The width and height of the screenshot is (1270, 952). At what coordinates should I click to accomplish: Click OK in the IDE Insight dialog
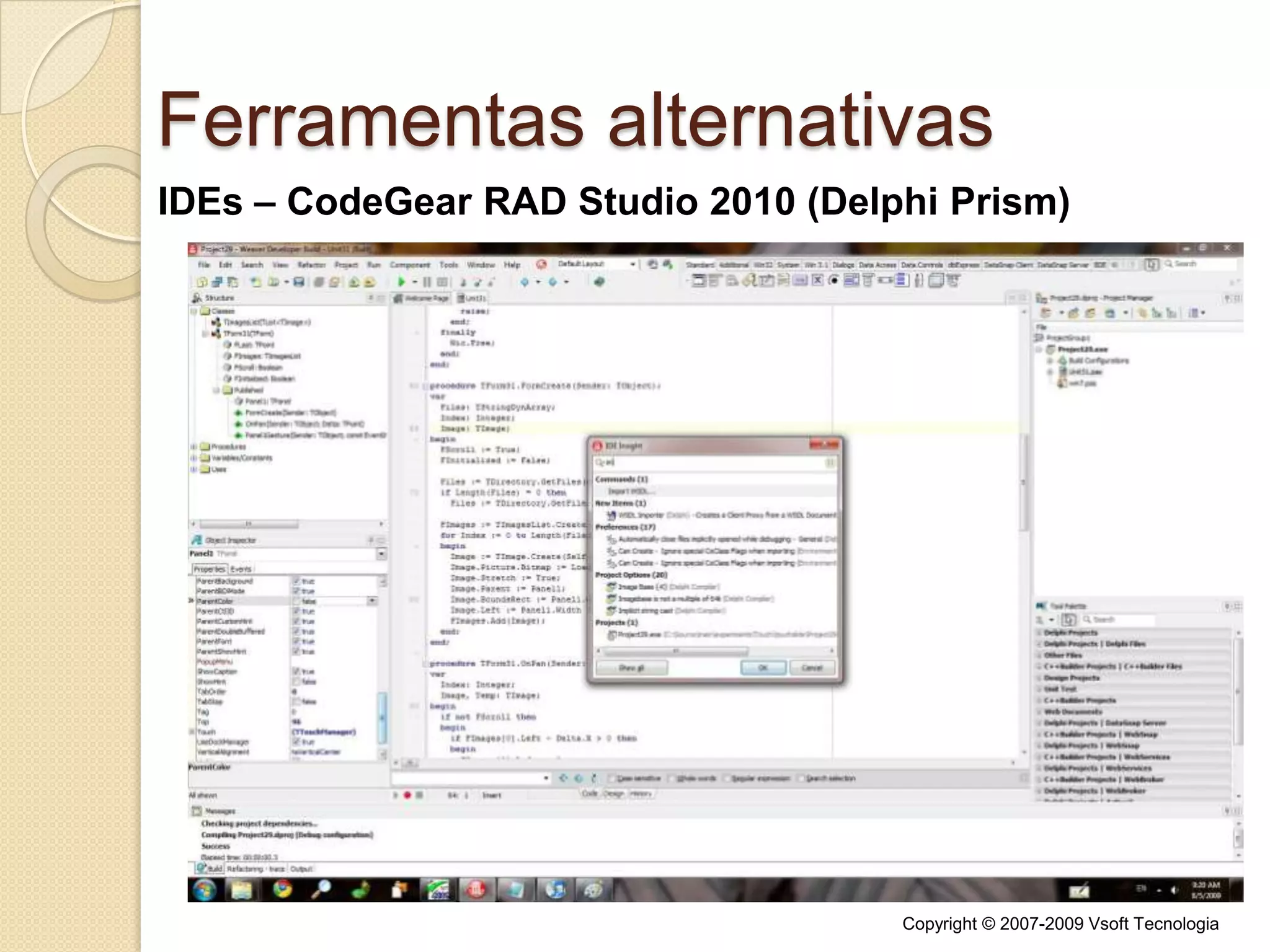click(763, 668)
